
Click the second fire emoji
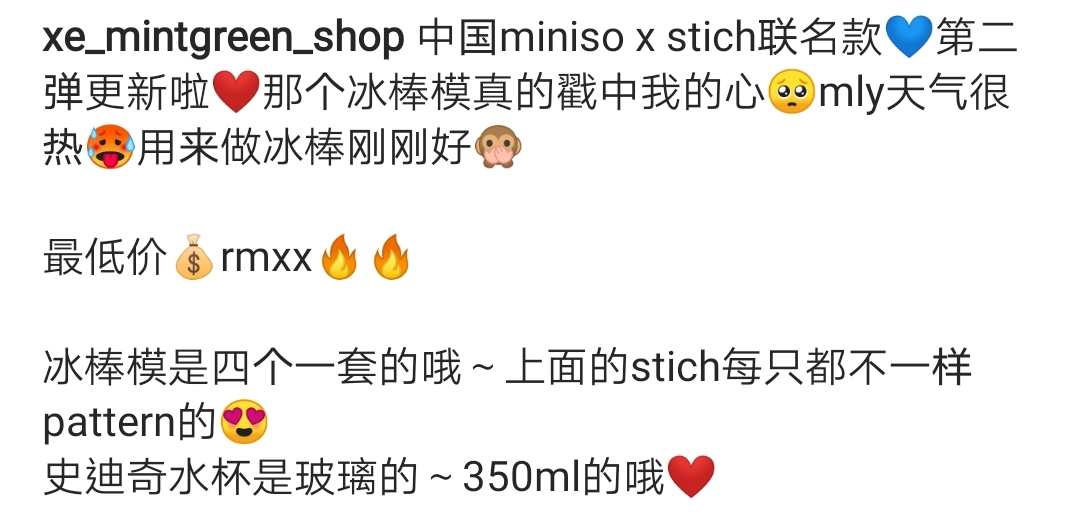pyautogui.click(x=391, y=257)
